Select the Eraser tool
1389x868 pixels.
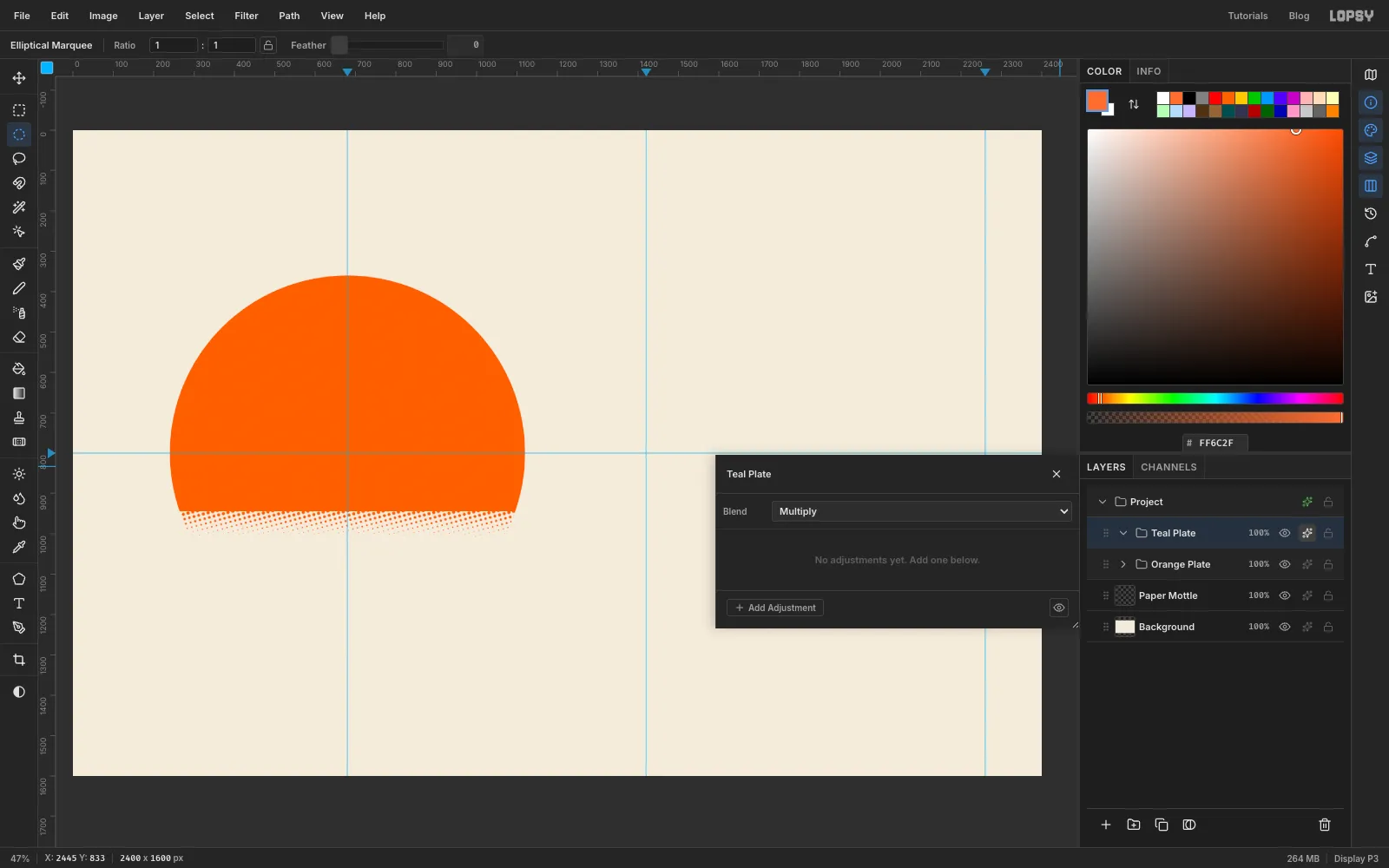click(x=19, y=337)
